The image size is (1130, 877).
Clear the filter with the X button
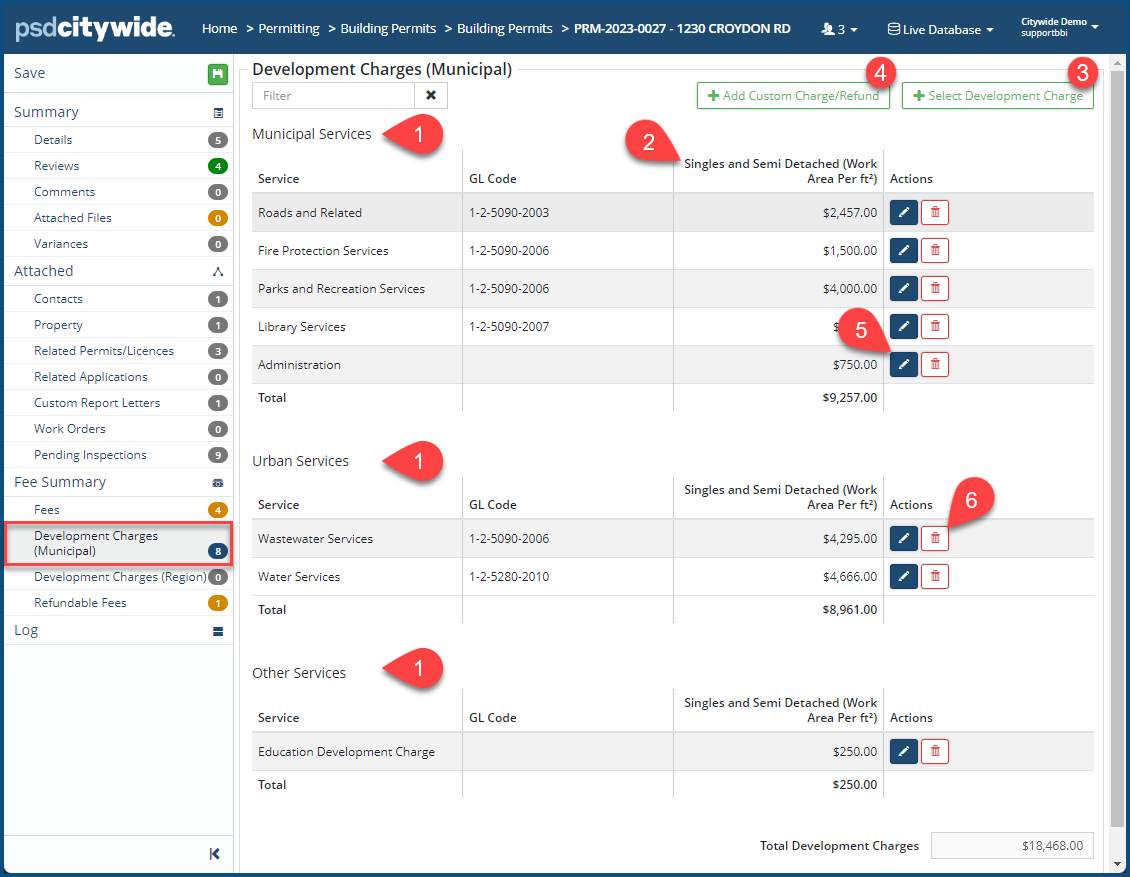click(431, 96)
